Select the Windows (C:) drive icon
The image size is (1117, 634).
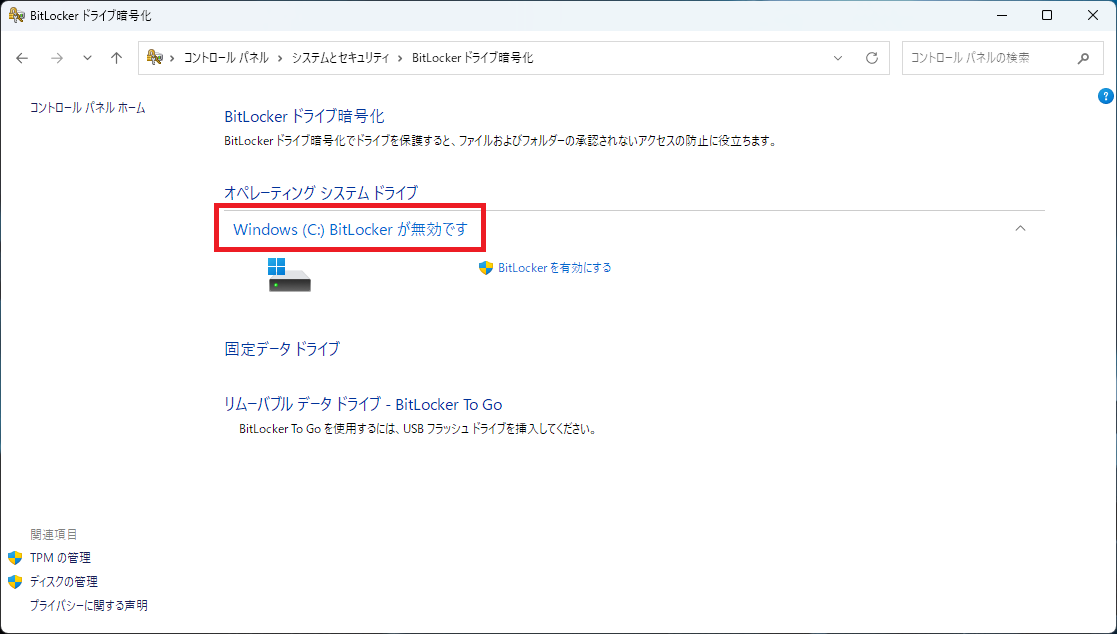coord(288,275)
